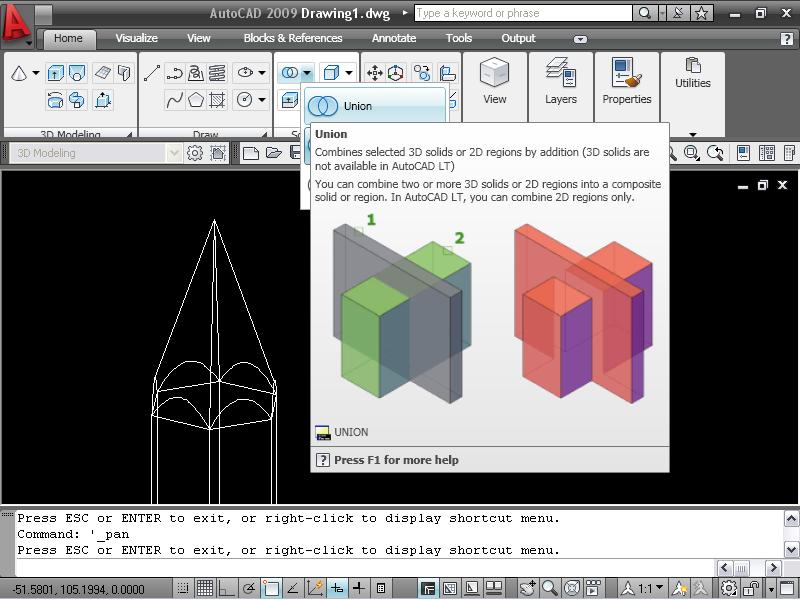
Task: Select the Line draw tool
Action: click(x=152, y=73)
